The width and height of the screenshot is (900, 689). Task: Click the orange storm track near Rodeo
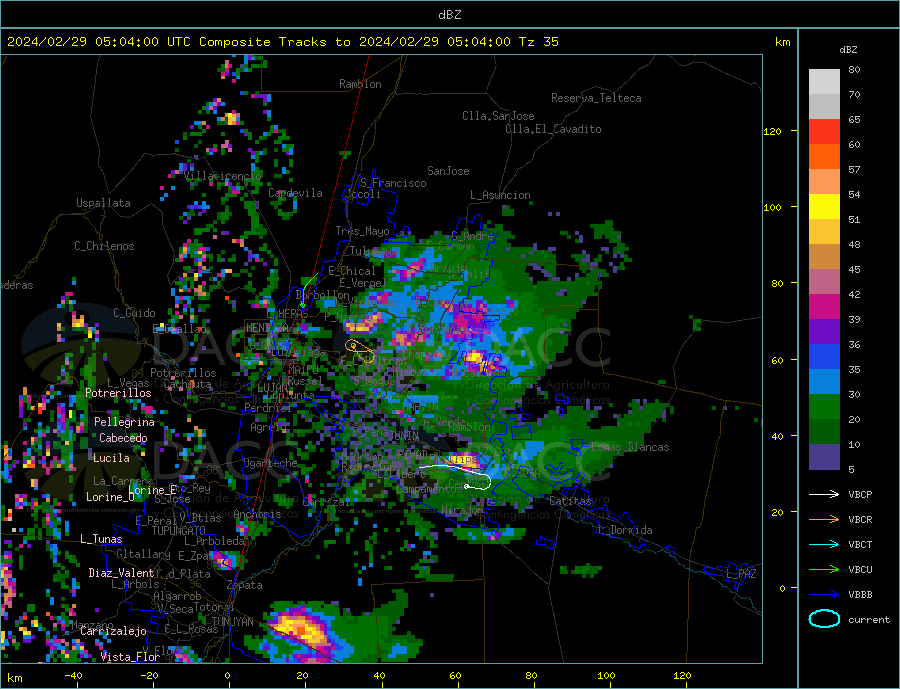pyautogui.click(x=360, y=349)
